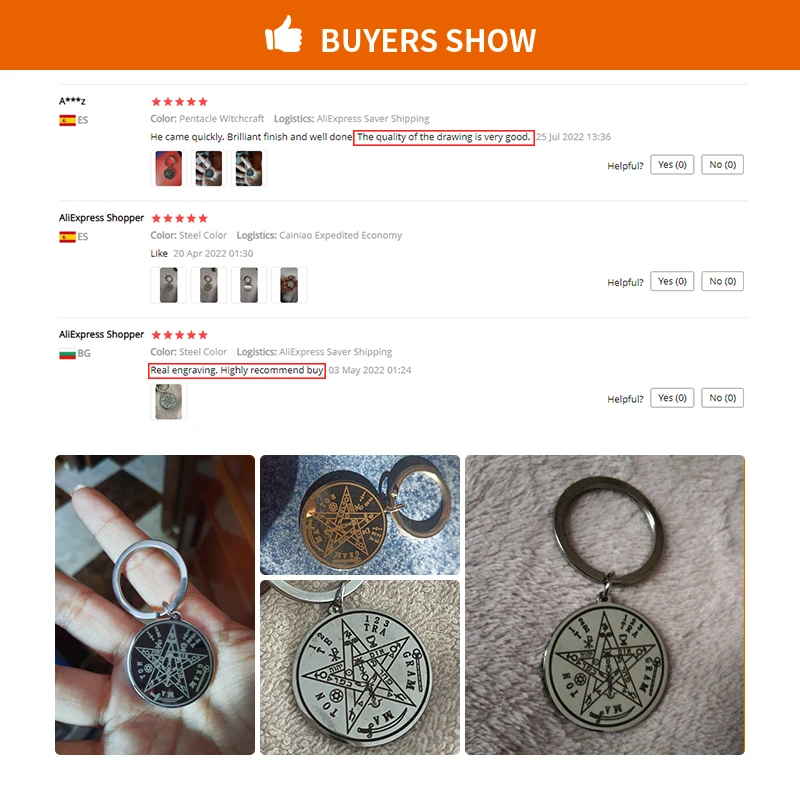Click Yes (0) for A***z's review
Viewport: 800px width, 800px height.
(672, 165)
